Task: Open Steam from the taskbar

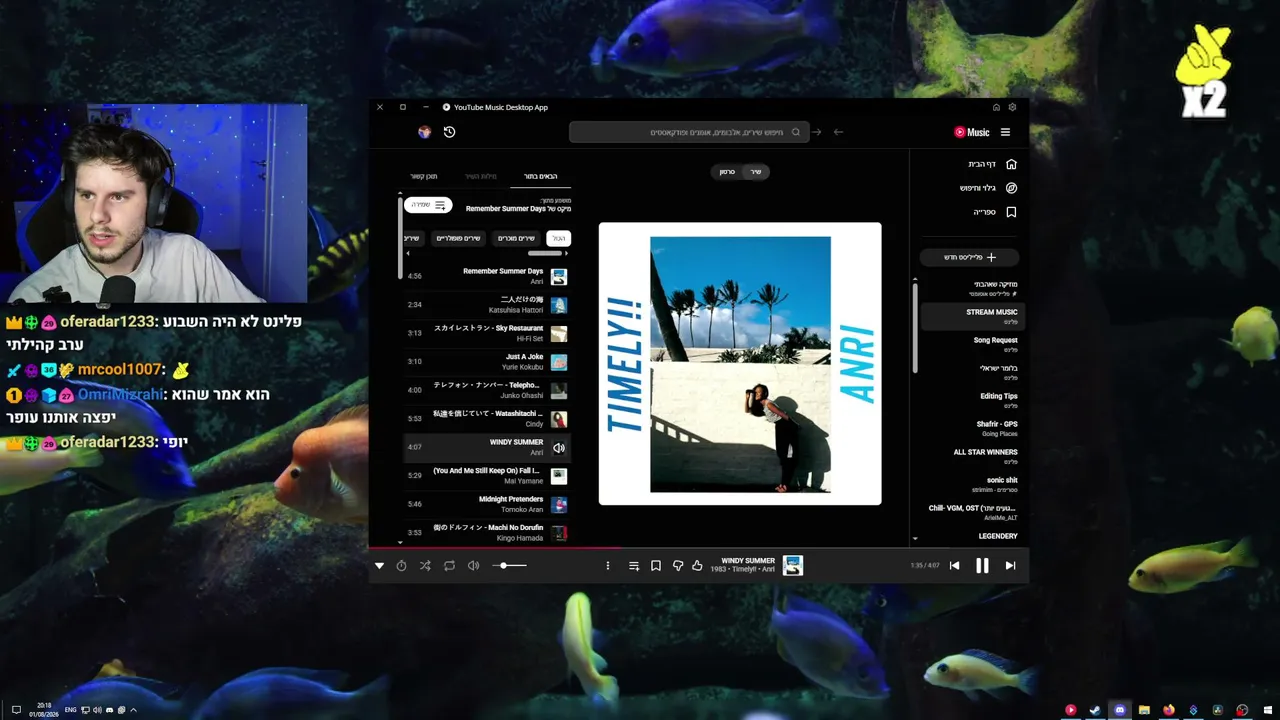Action: click(1095, 710)
